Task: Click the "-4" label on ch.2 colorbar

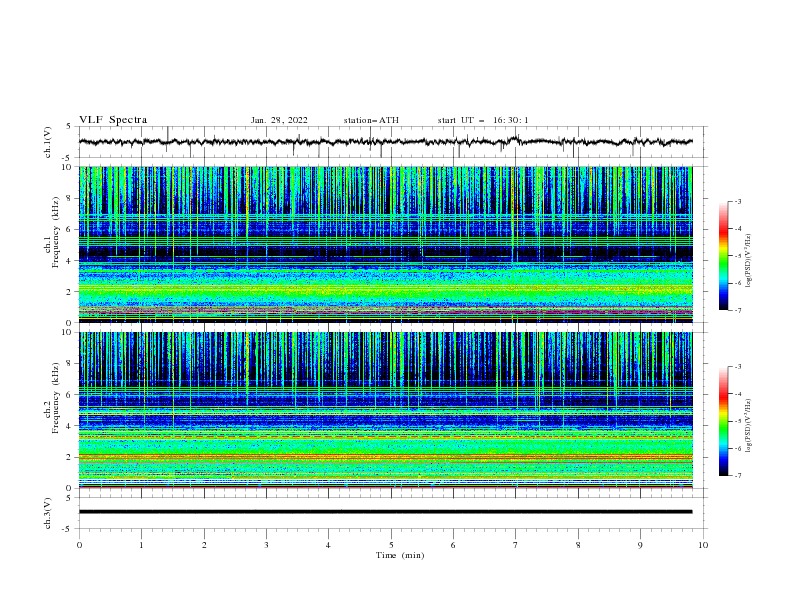Action: point(738,394)
